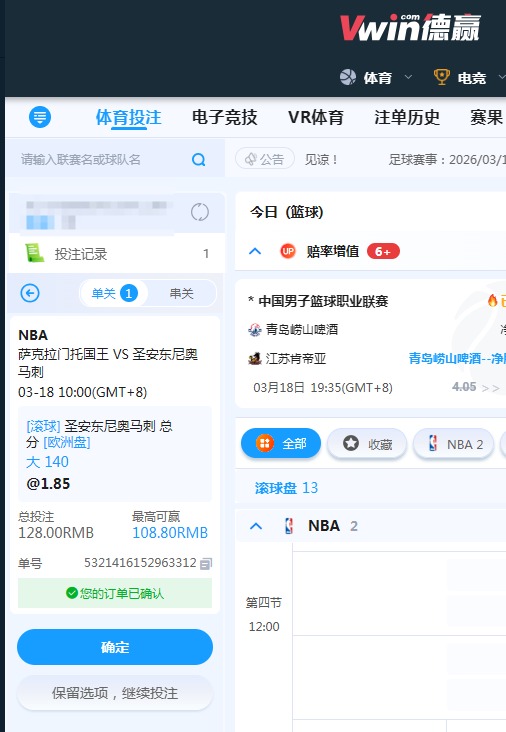Click the announcement megaphone badge

[265, 159]
